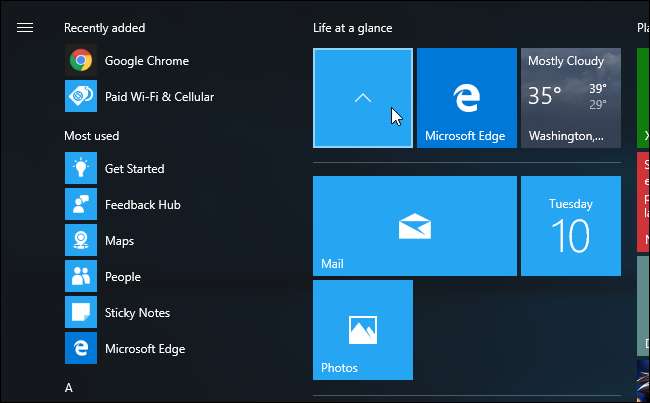Open the Photos tile
The image size is (650, 403).
pyautogui.click(x=363, y=330)
